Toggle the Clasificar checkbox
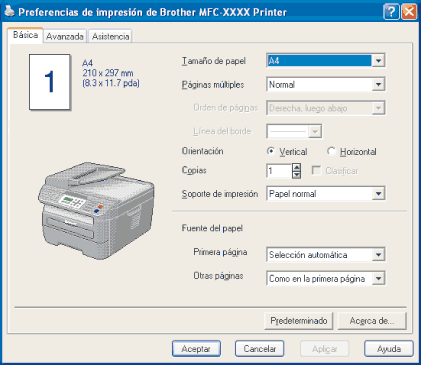Image resolution: width=421 pixels, height=365 pixels. [316, 171]
